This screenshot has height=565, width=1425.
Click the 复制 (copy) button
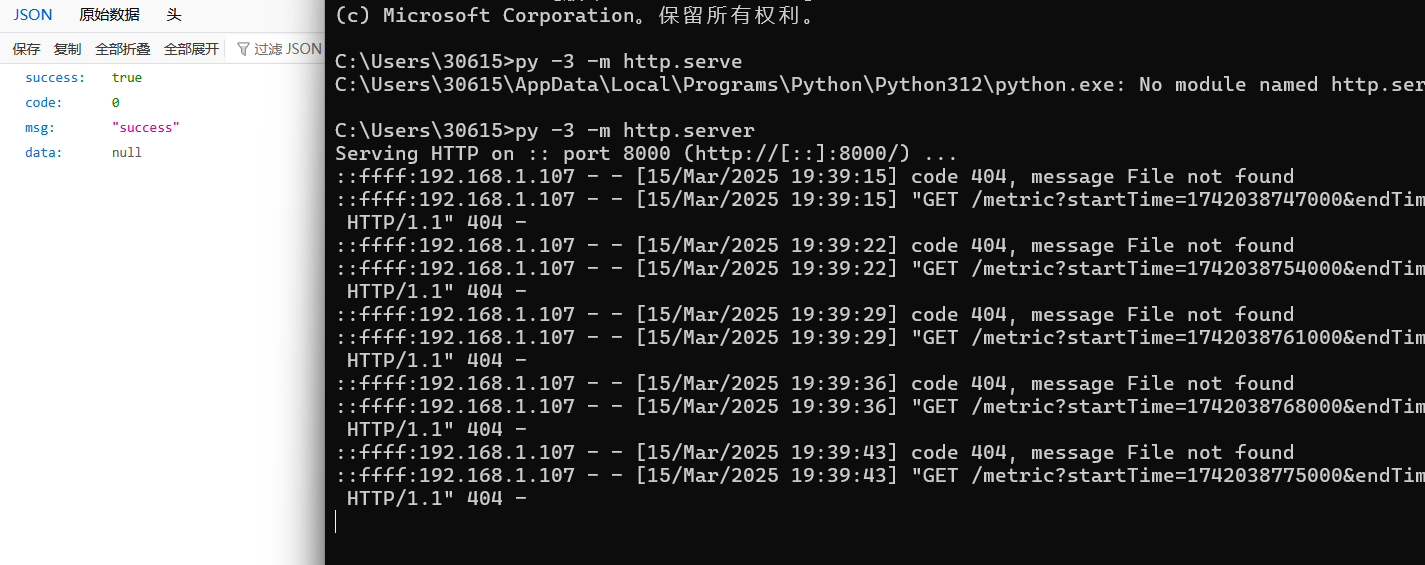(x=67, y=49)
